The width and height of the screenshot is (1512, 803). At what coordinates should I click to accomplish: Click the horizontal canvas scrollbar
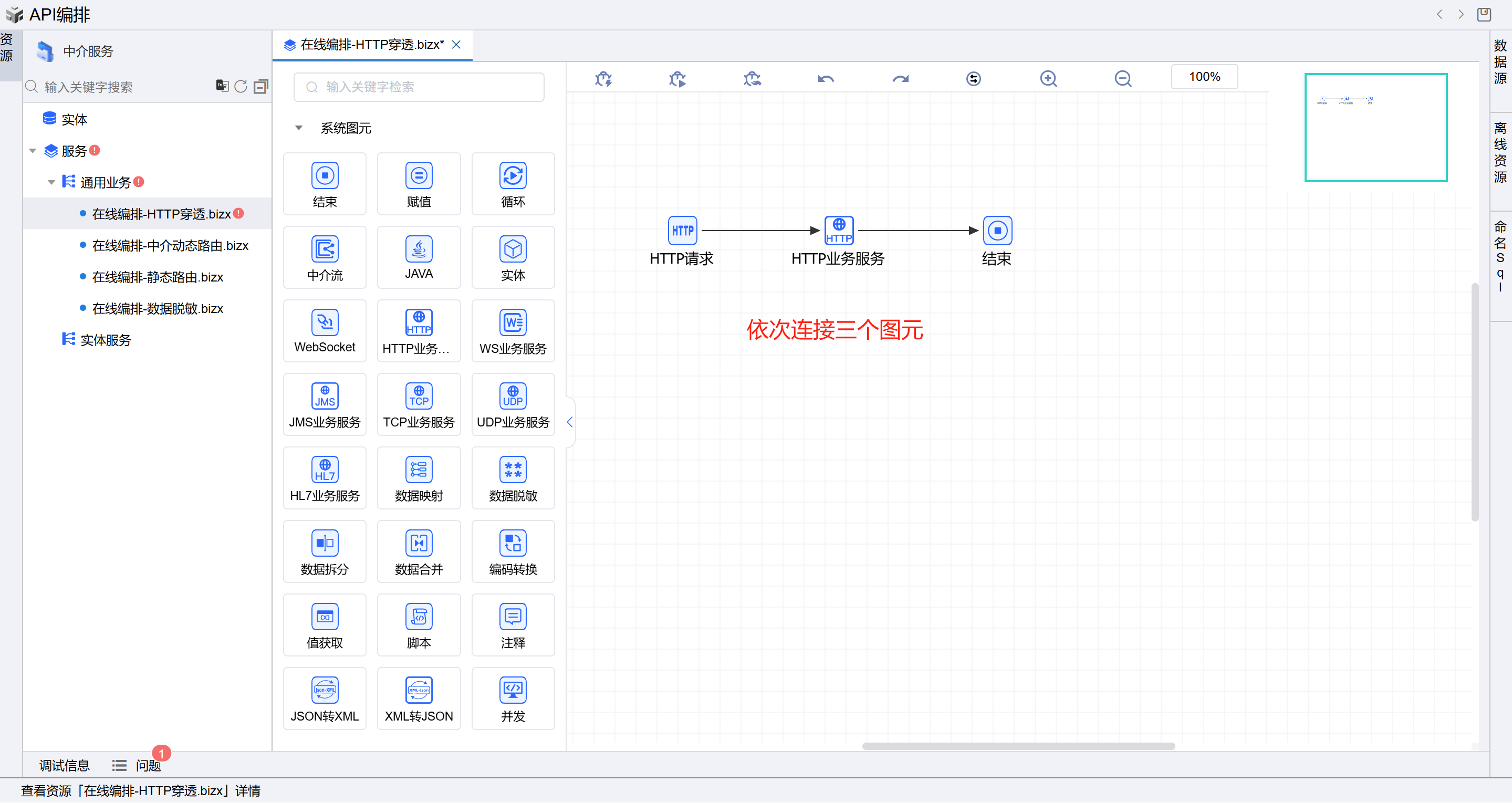[x=1018, y=746]
